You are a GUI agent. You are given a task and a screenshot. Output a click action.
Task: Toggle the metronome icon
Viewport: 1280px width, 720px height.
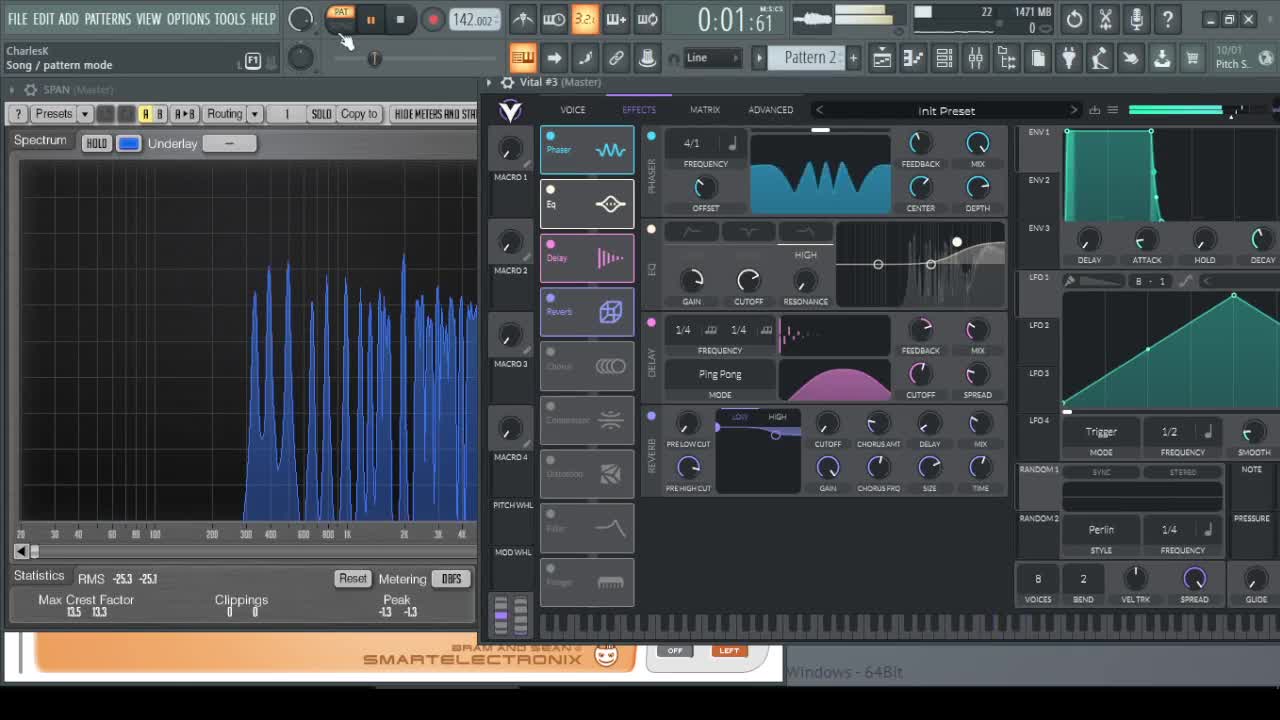click(x=523, y=19)
